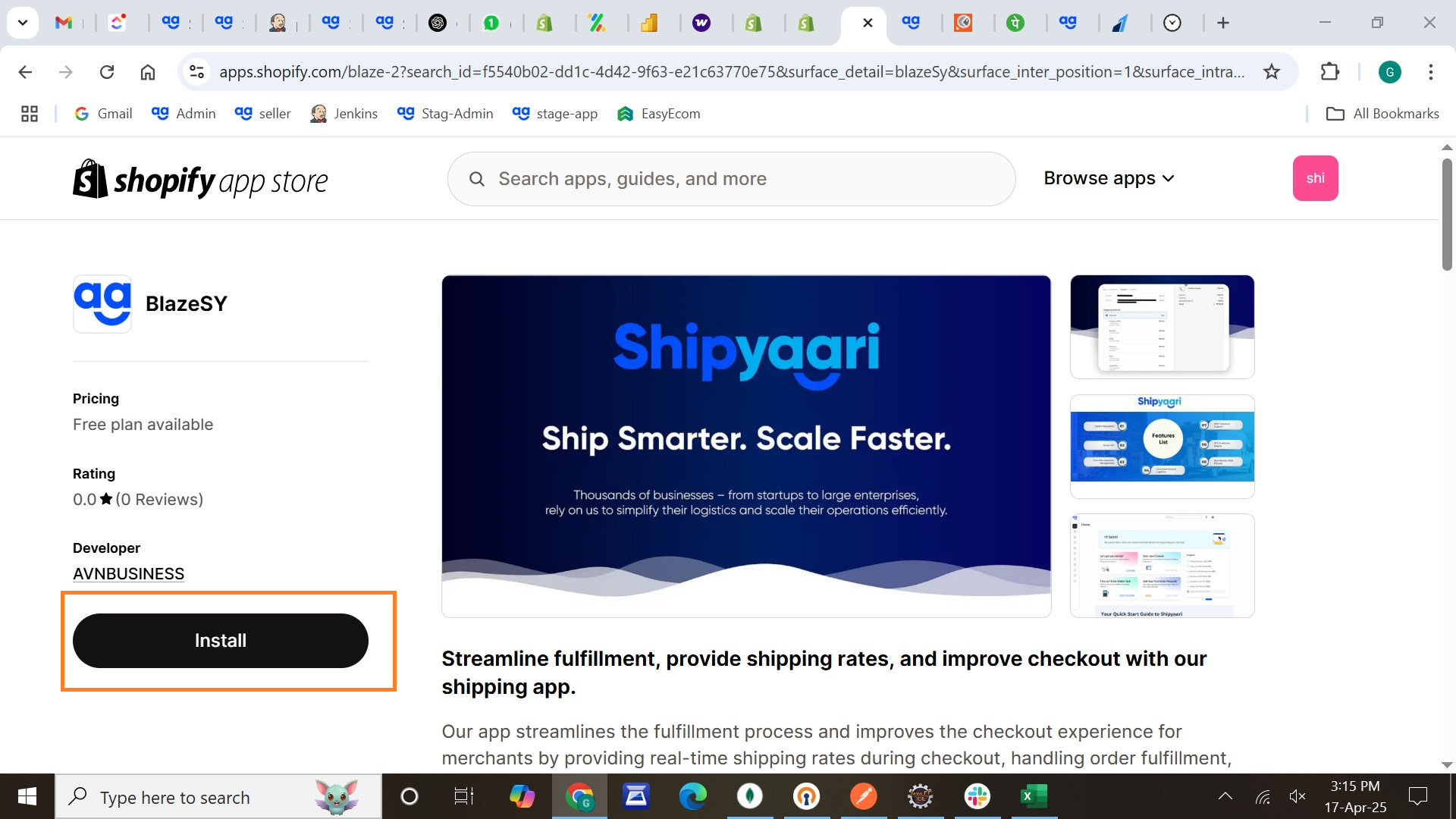Open Chrome three-dot menu
Image resolution: width=1456 pixels, height=819 pixels.
click(x=1430, y=72)
